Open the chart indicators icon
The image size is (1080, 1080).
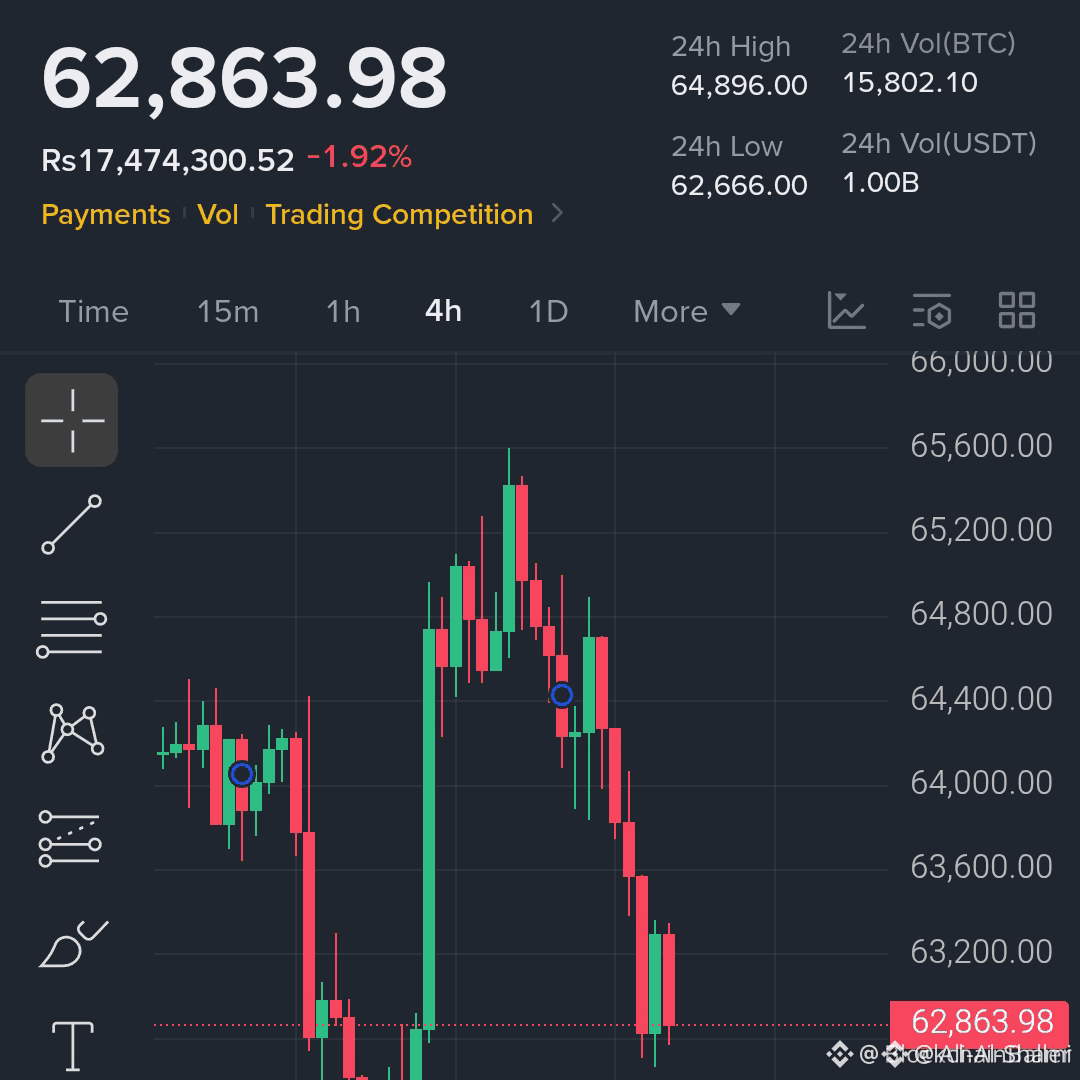pos(846,310)
